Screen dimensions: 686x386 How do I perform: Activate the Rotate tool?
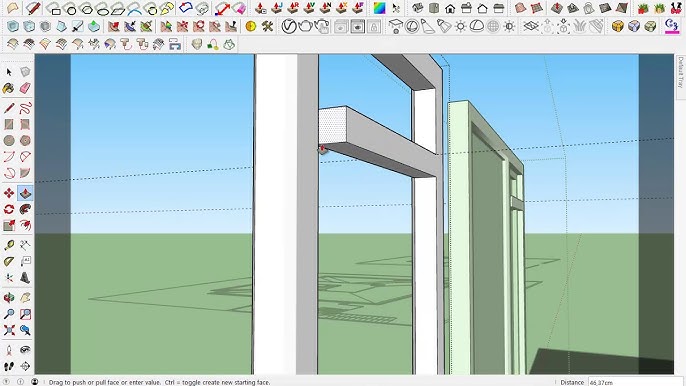coord(9,209)
